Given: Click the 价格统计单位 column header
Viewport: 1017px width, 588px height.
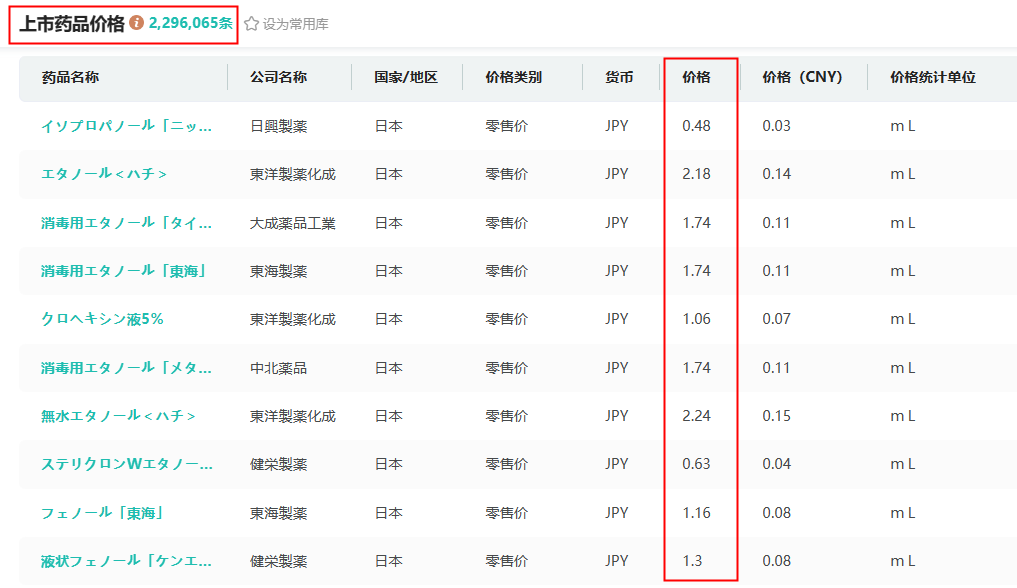Looking at the screenshot, I should pos(933,77).
